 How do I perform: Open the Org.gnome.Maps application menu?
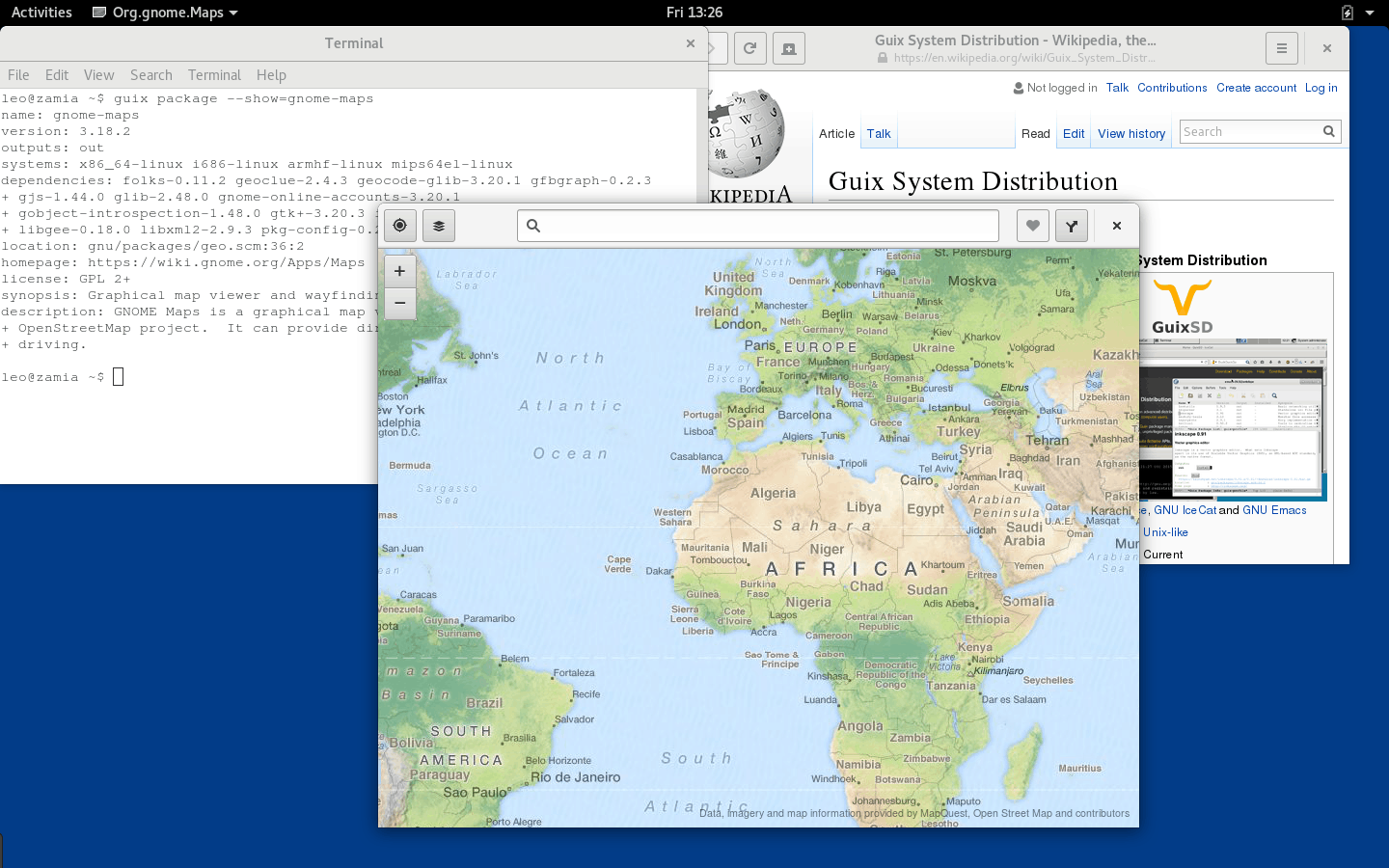click(165, 13)
